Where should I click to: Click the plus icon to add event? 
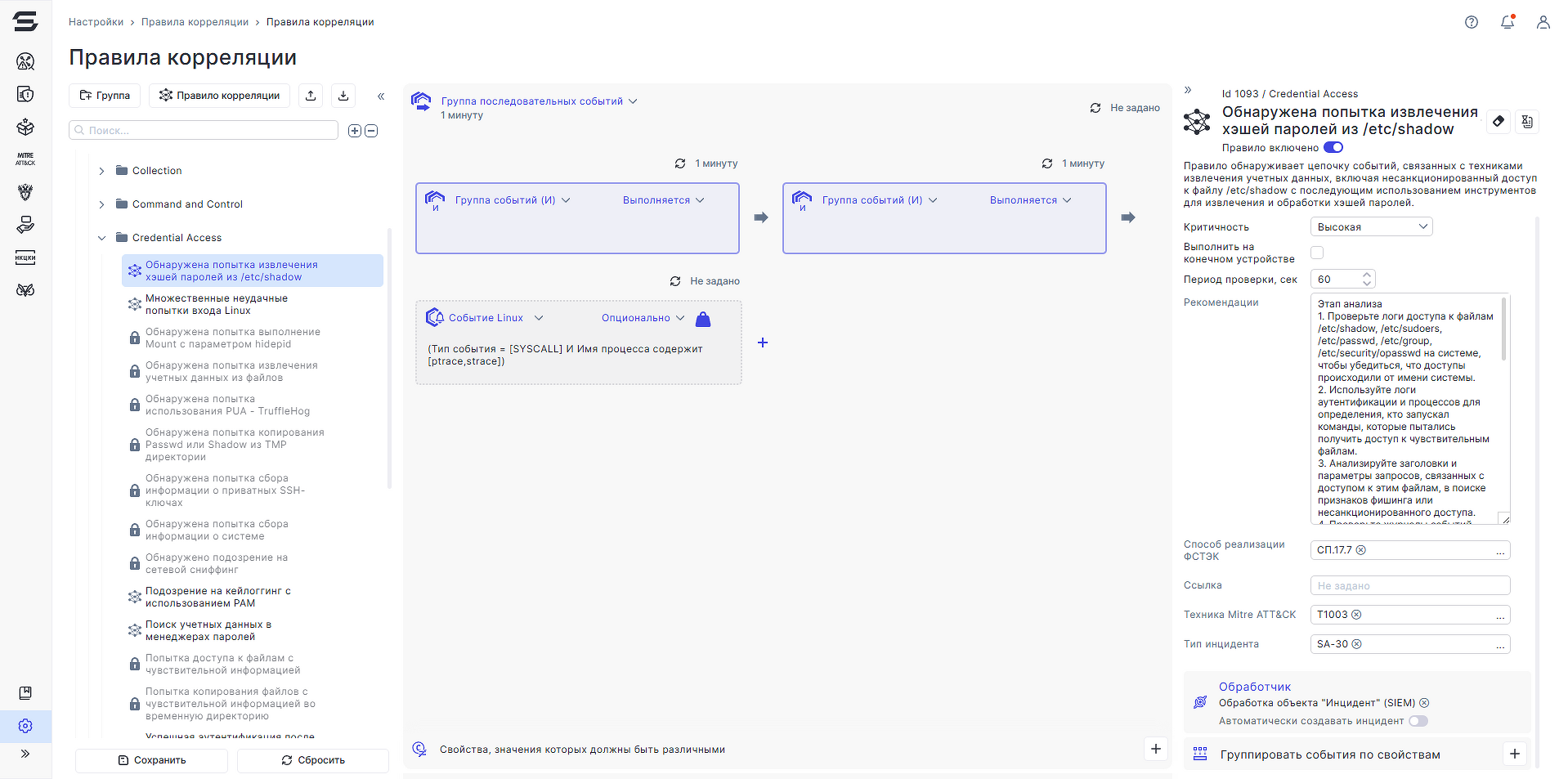(762, 342)
